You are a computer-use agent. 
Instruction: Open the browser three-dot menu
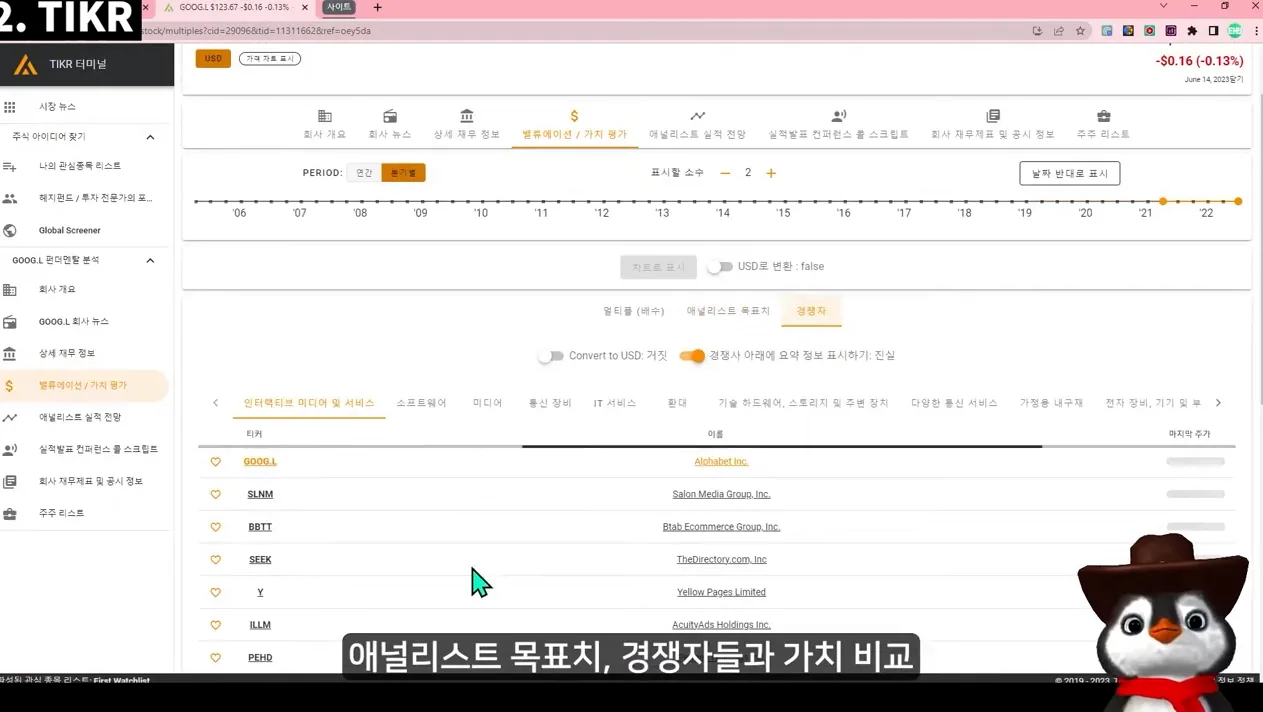click(x=1256, y=31)
